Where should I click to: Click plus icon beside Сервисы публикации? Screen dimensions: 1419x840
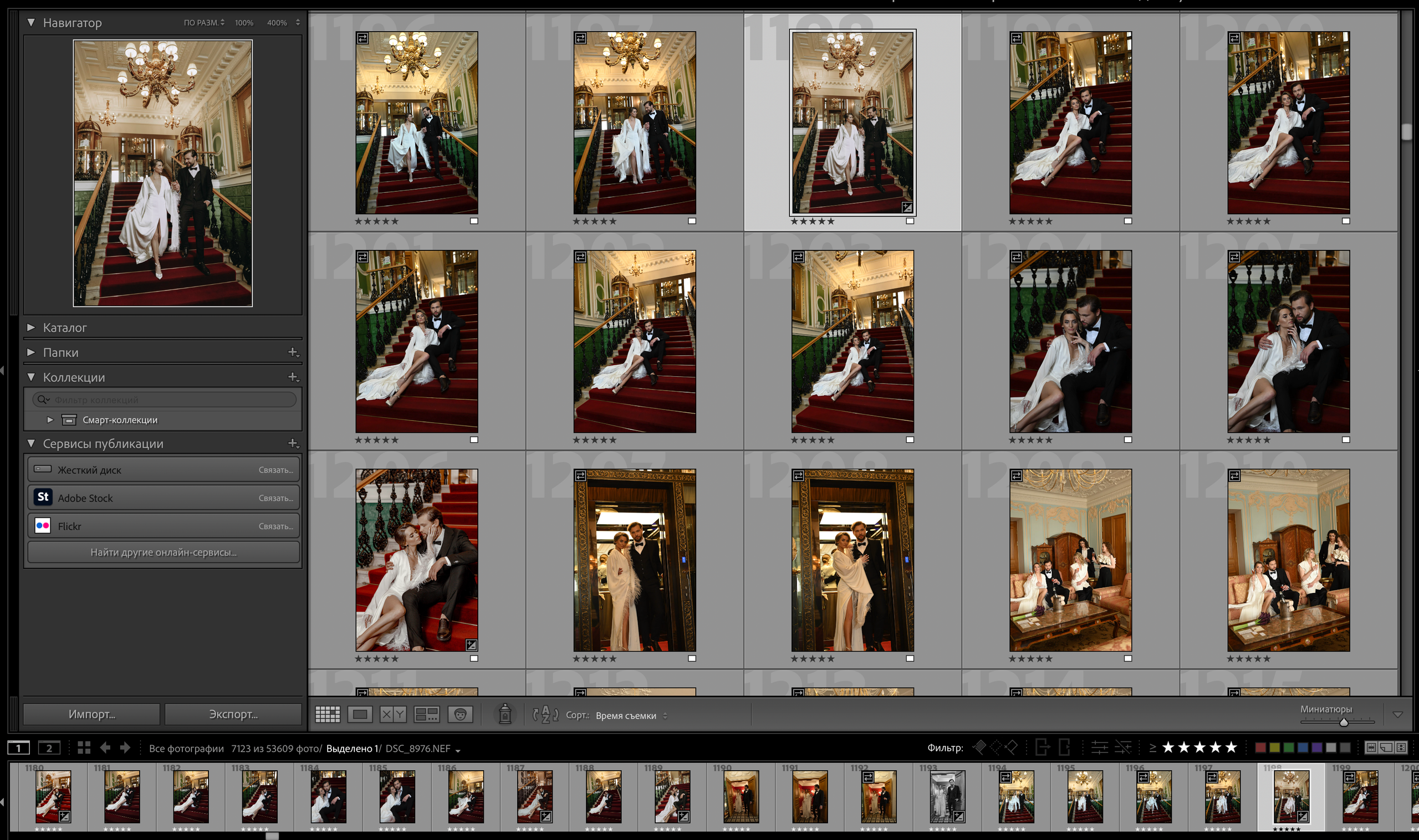click(293, 443)
